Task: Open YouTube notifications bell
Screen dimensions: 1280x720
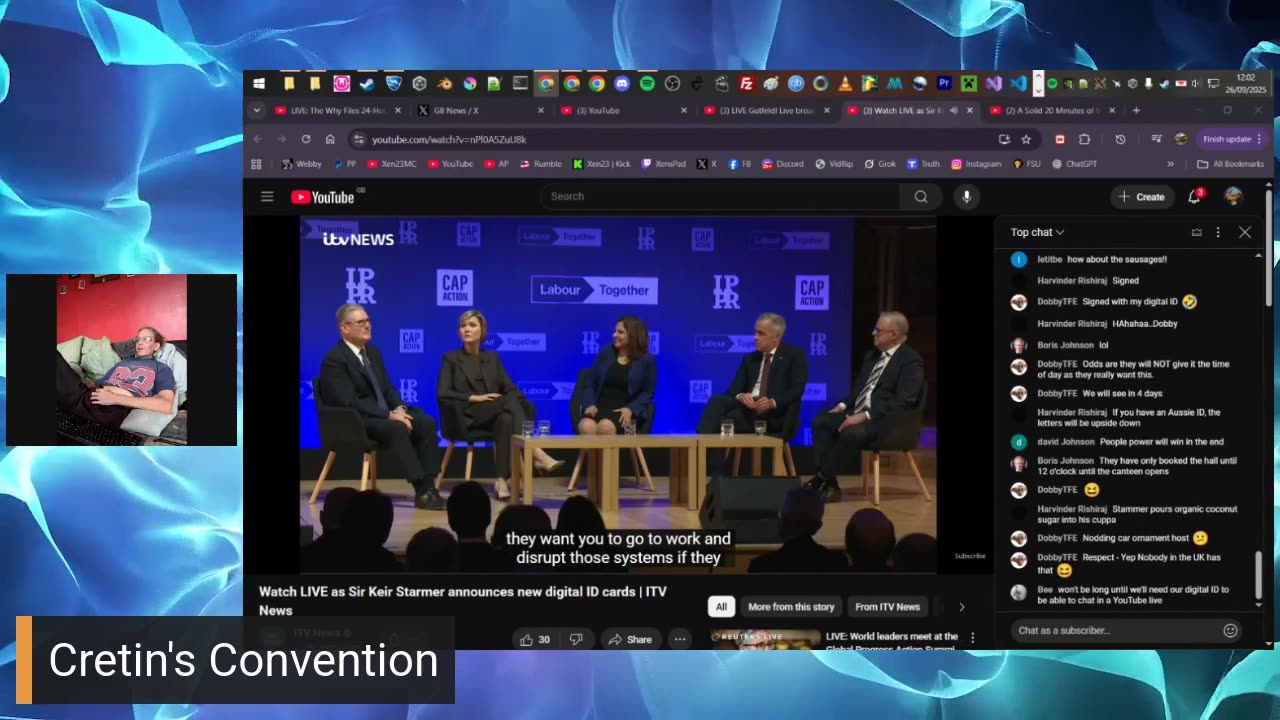Action: click(1194, 196)
